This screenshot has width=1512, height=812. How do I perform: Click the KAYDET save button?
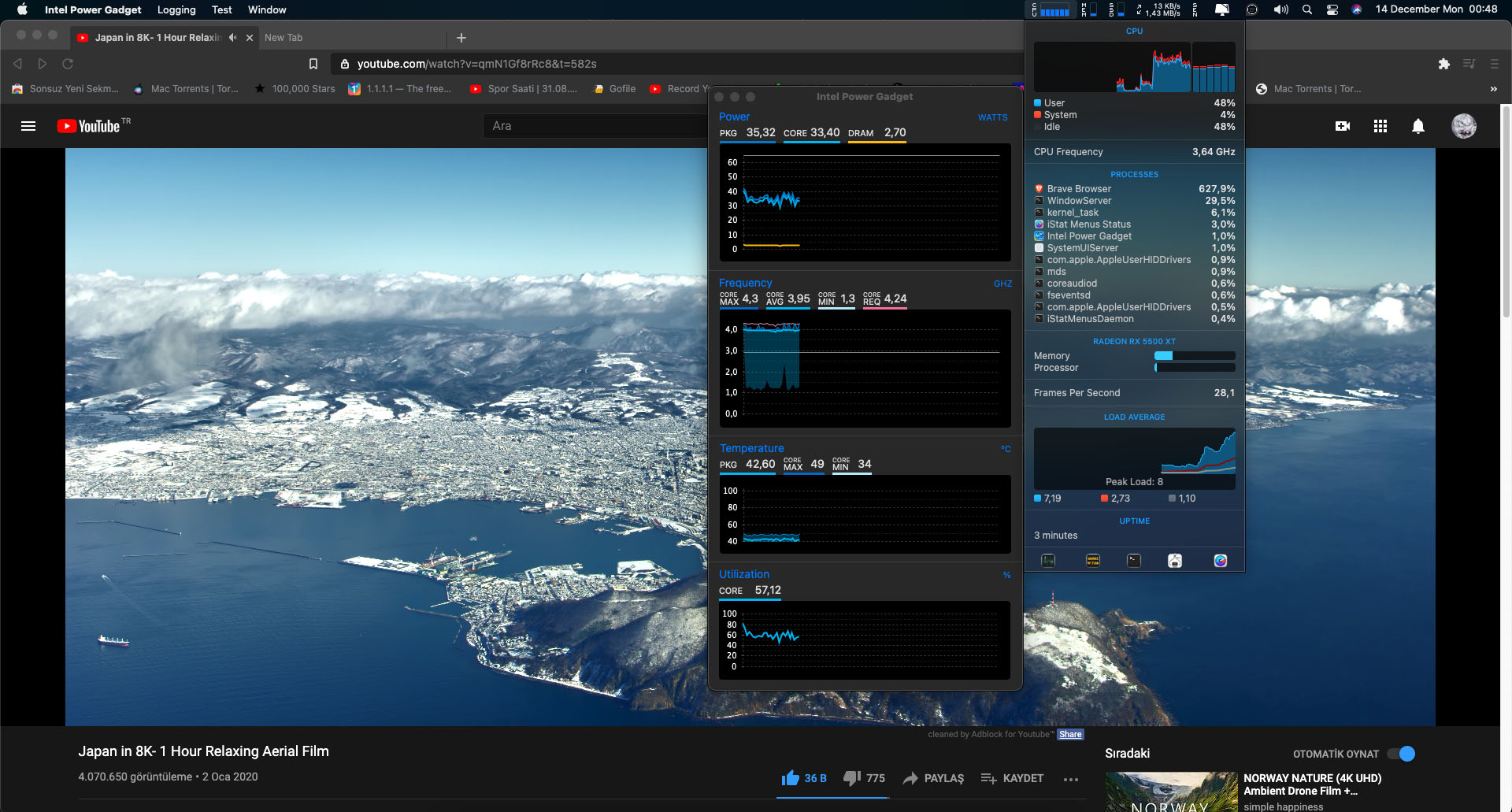coord(1012,778)
